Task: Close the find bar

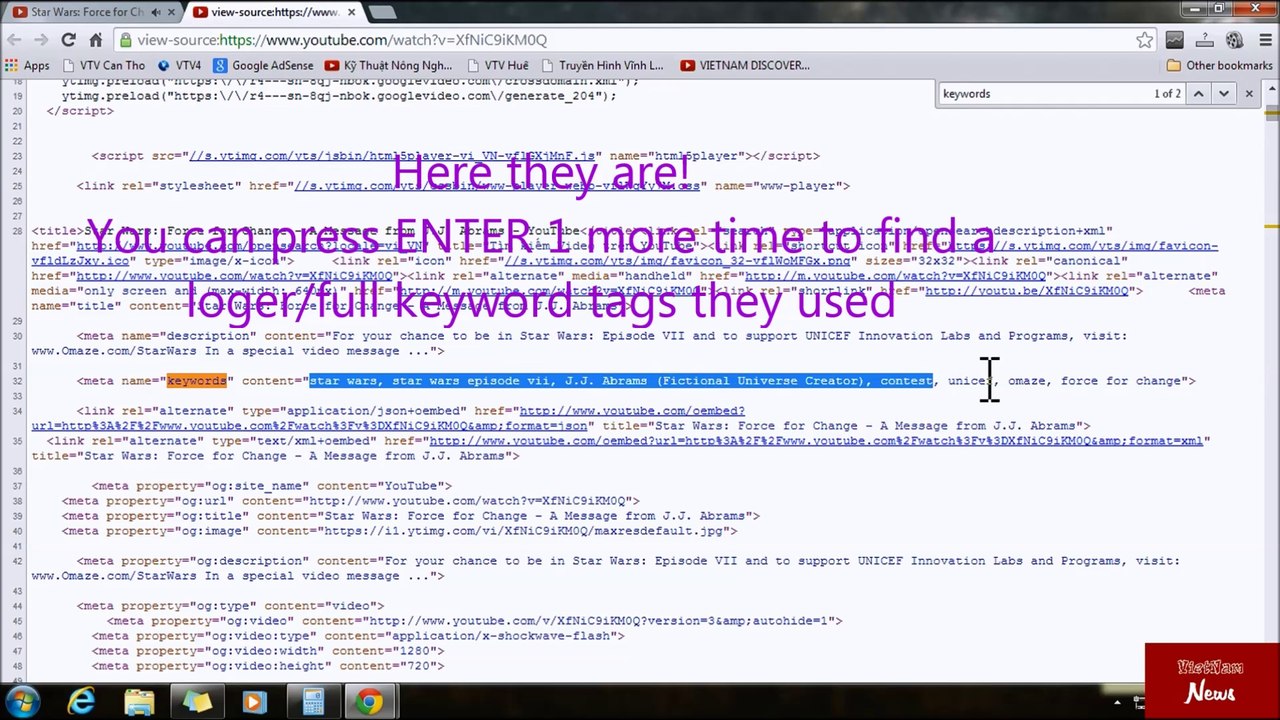Action: coord(1248,93)
